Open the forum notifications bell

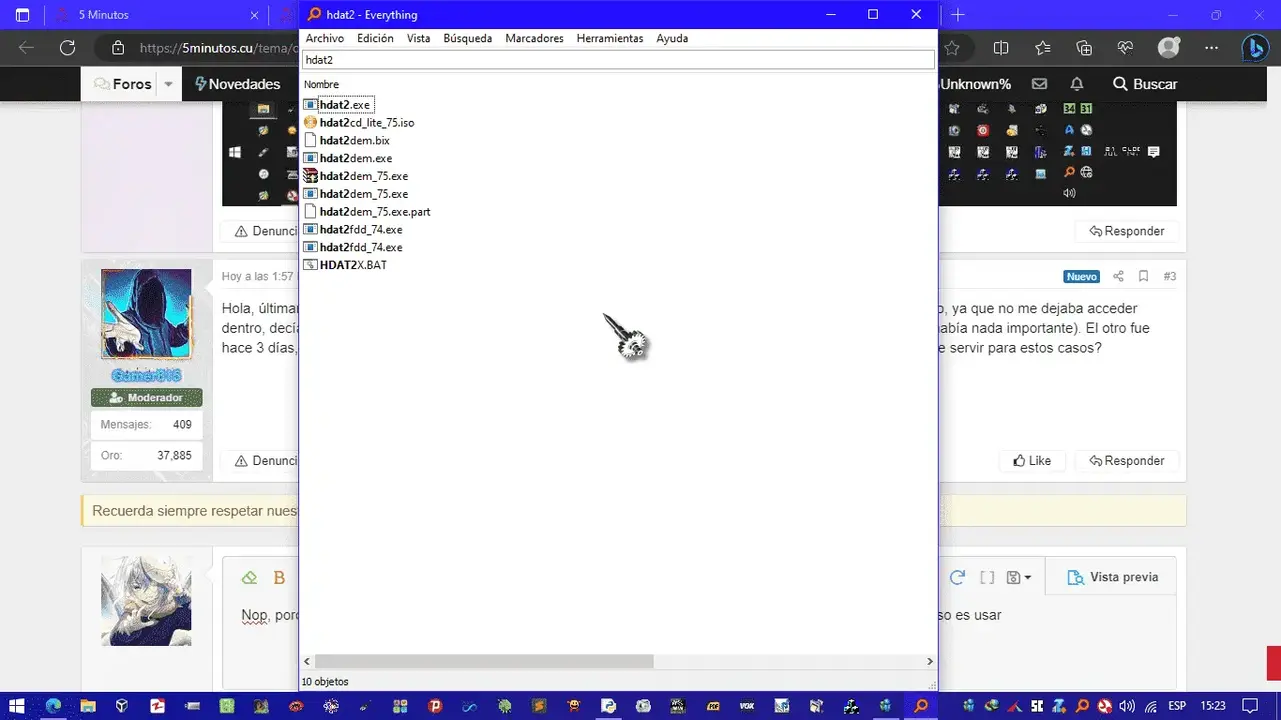pos(1077,84)
